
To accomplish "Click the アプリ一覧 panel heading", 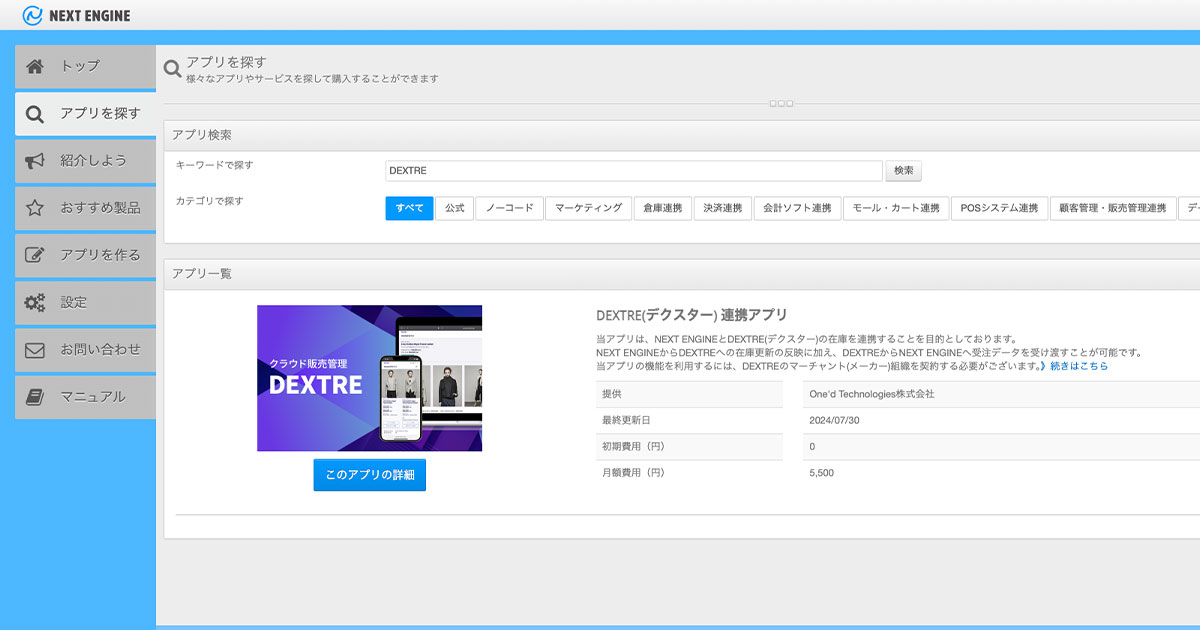I will [x=202, y=273].
